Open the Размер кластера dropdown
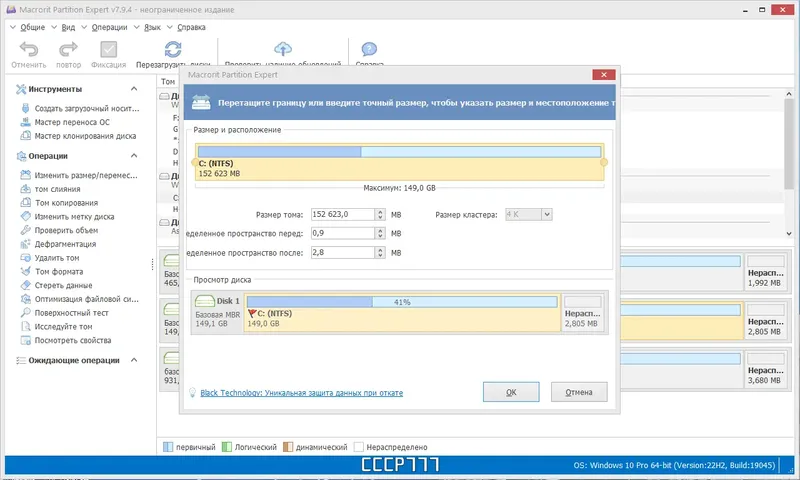Screen dimensions: 800x480 [x=546, y=214]
